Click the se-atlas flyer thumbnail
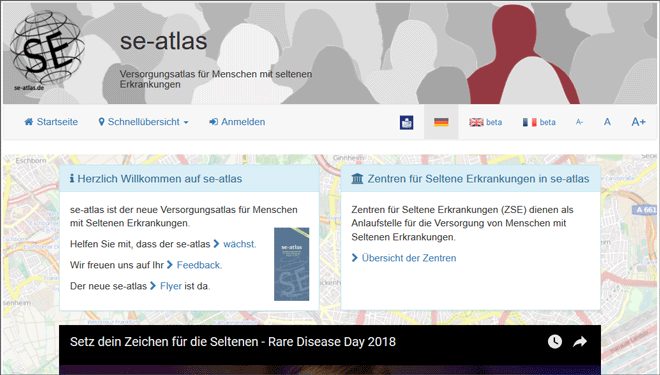Viewport: 660px width, 375px height. [291, 264]
